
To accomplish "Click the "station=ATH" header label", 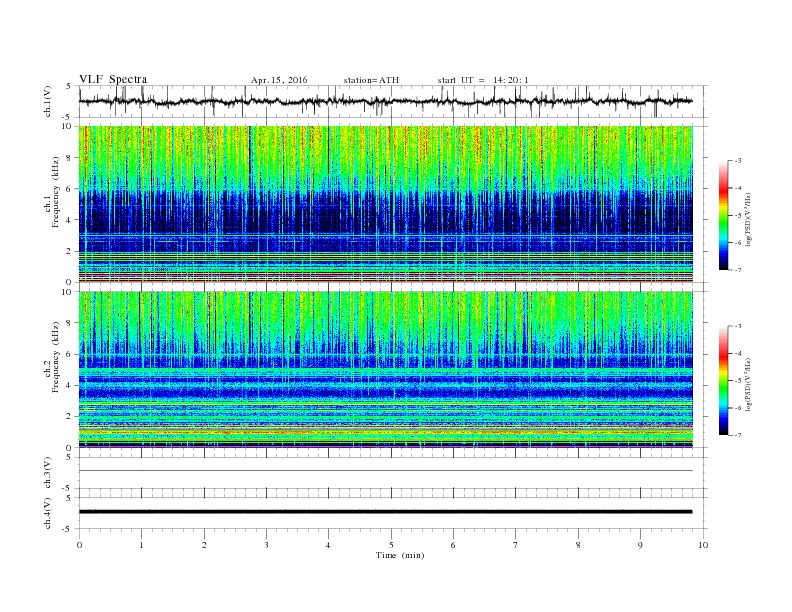I will pyautogui.click(x=371, y=80).
